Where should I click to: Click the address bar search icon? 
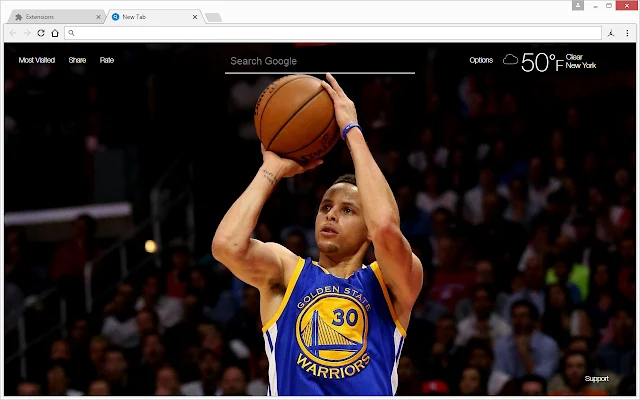[71, 33]
